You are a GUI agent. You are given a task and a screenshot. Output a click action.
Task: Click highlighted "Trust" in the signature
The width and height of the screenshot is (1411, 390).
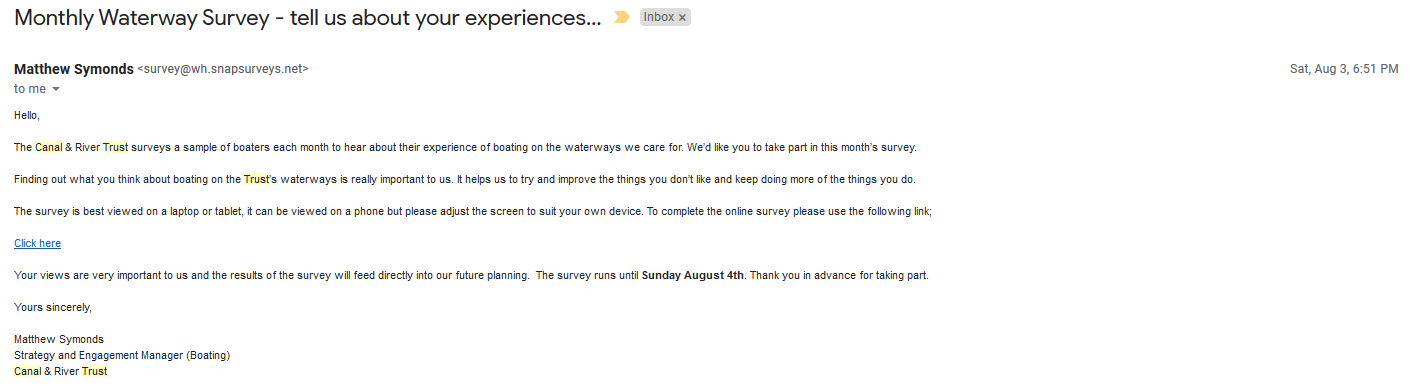pos(94,371)
